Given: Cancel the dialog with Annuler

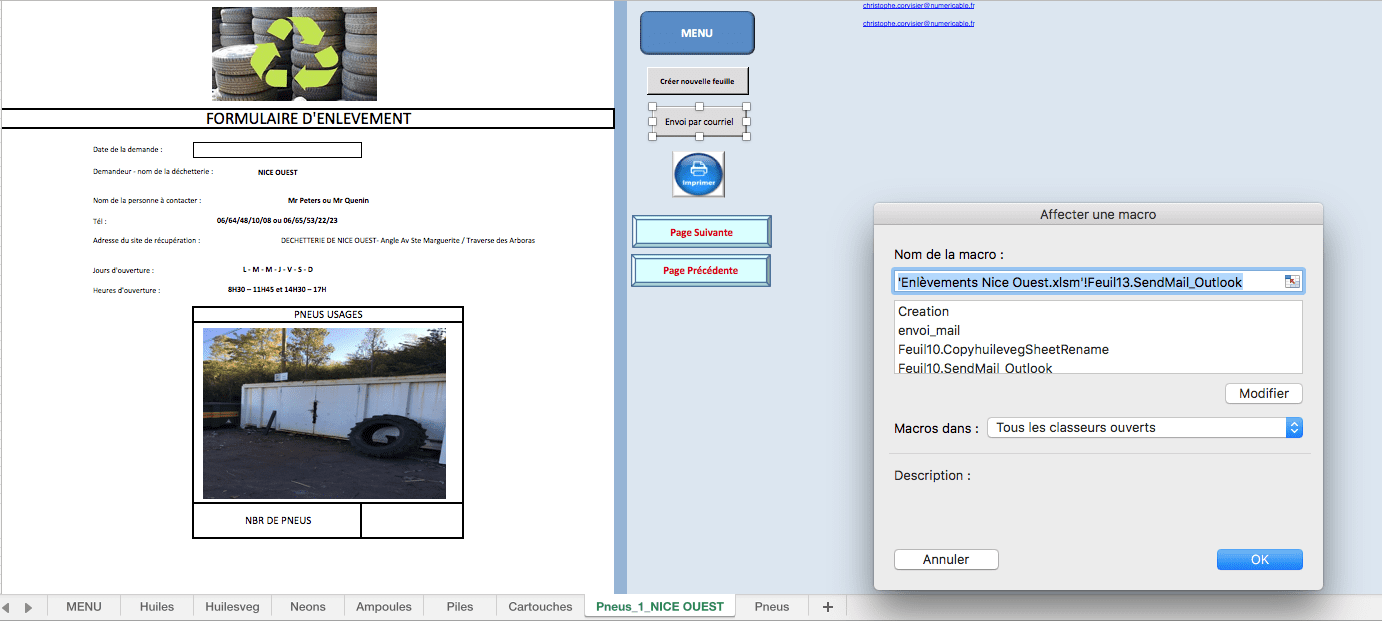Looking at the screenshot, I should pyautogui.click(x=946, y=560).
